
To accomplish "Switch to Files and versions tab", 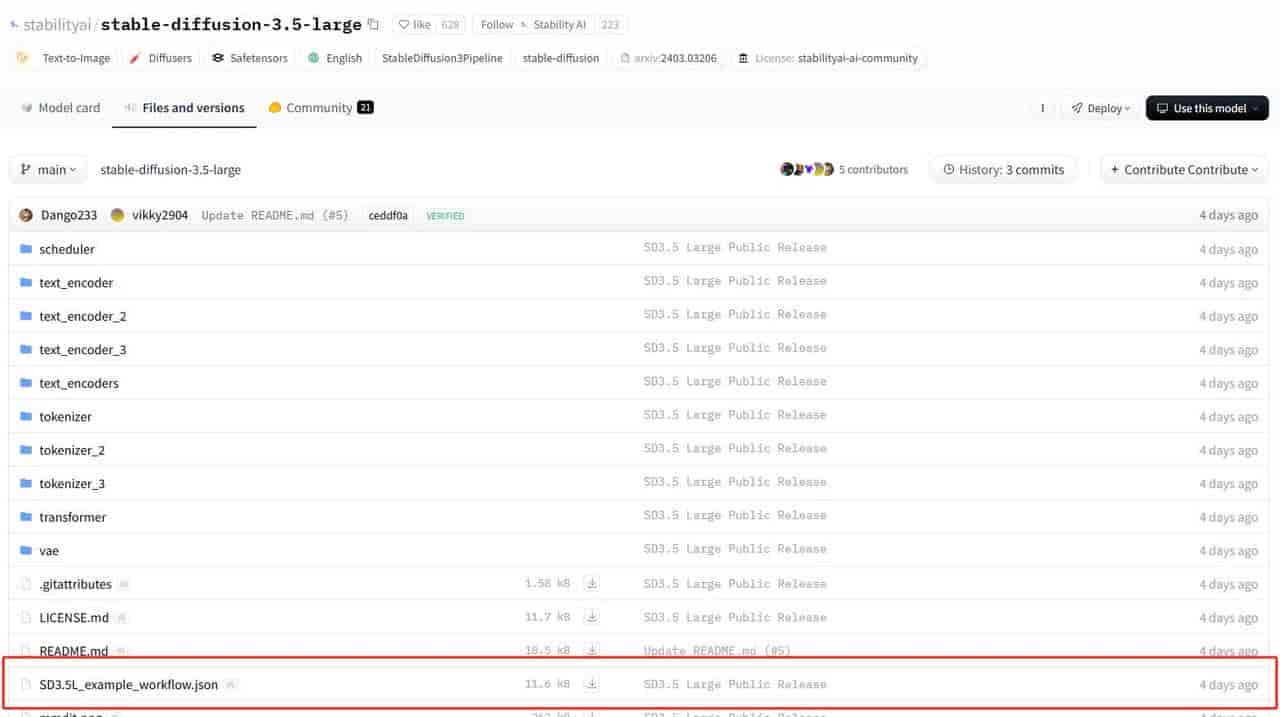I will coord(184,108).
